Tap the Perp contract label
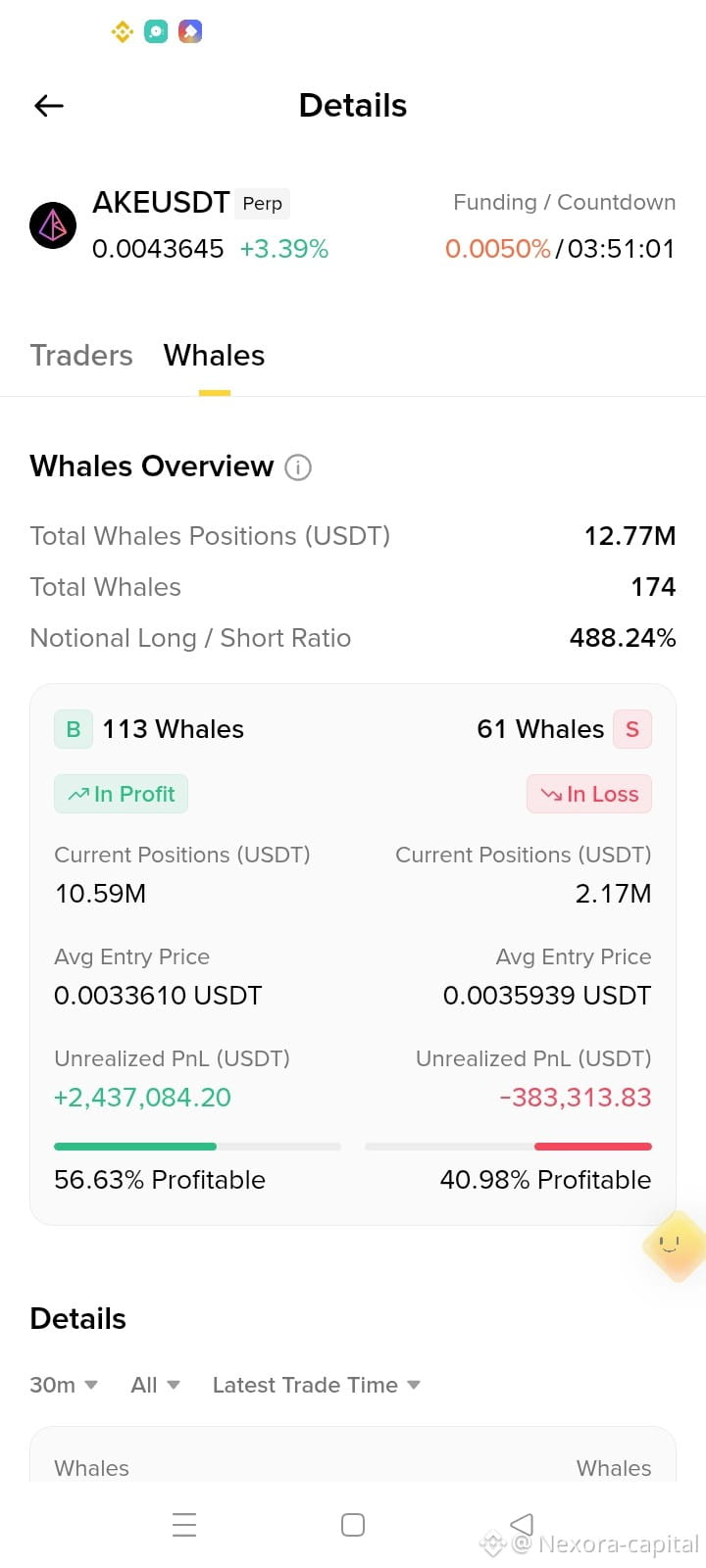 coord(263,203)
